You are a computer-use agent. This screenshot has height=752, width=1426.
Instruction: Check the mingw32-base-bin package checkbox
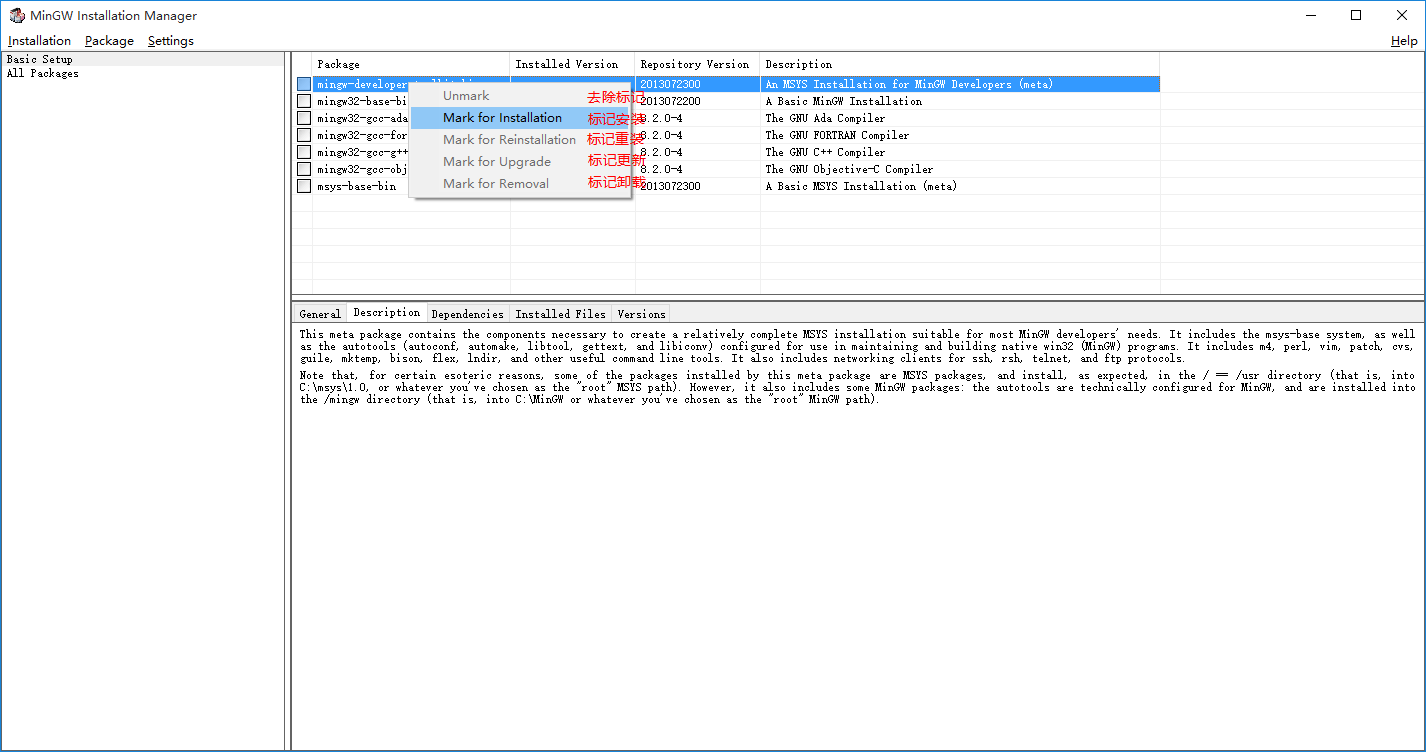point(303,100)
